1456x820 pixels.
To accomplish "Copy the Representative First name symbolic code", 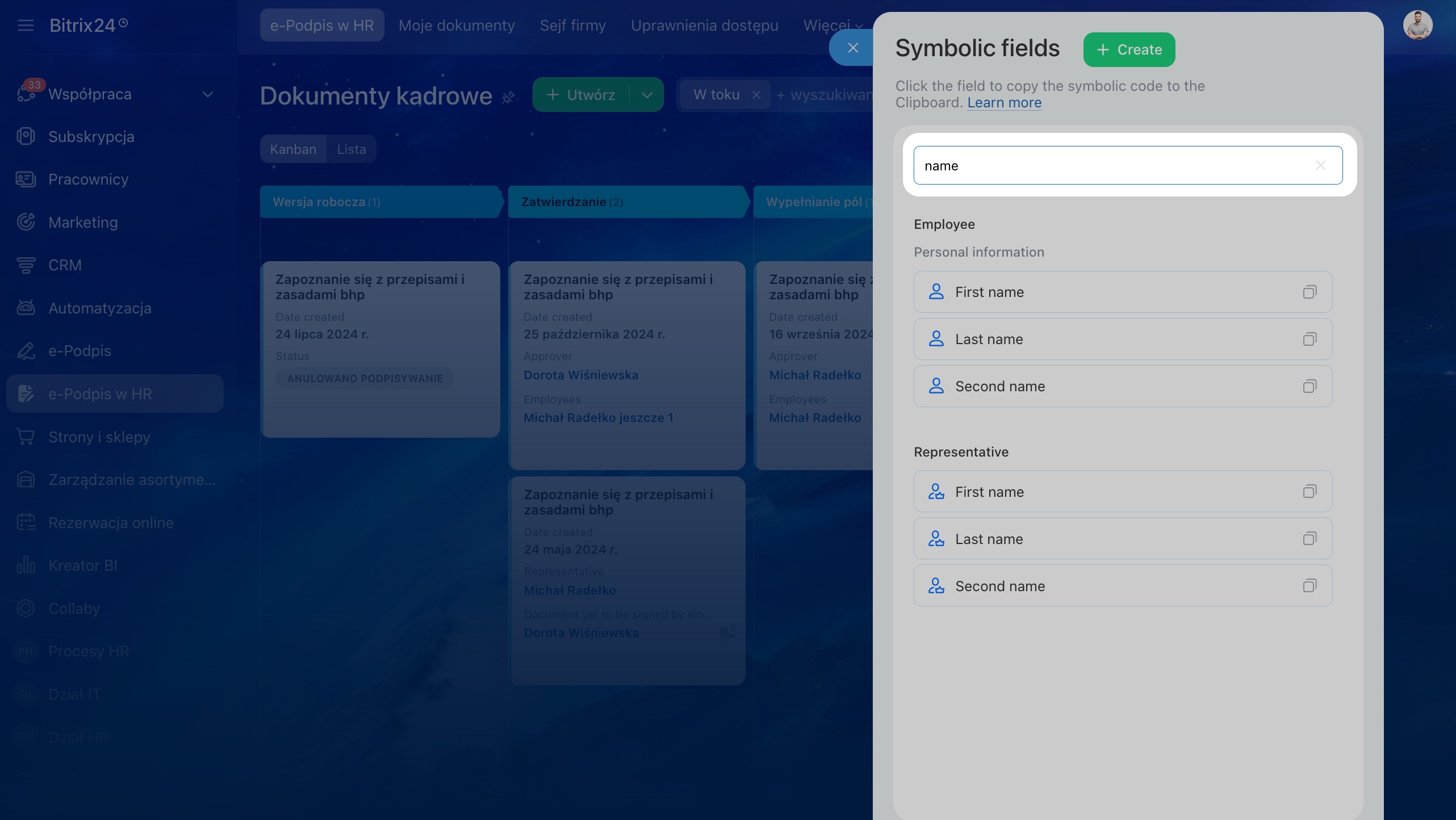I will 1309,491.
